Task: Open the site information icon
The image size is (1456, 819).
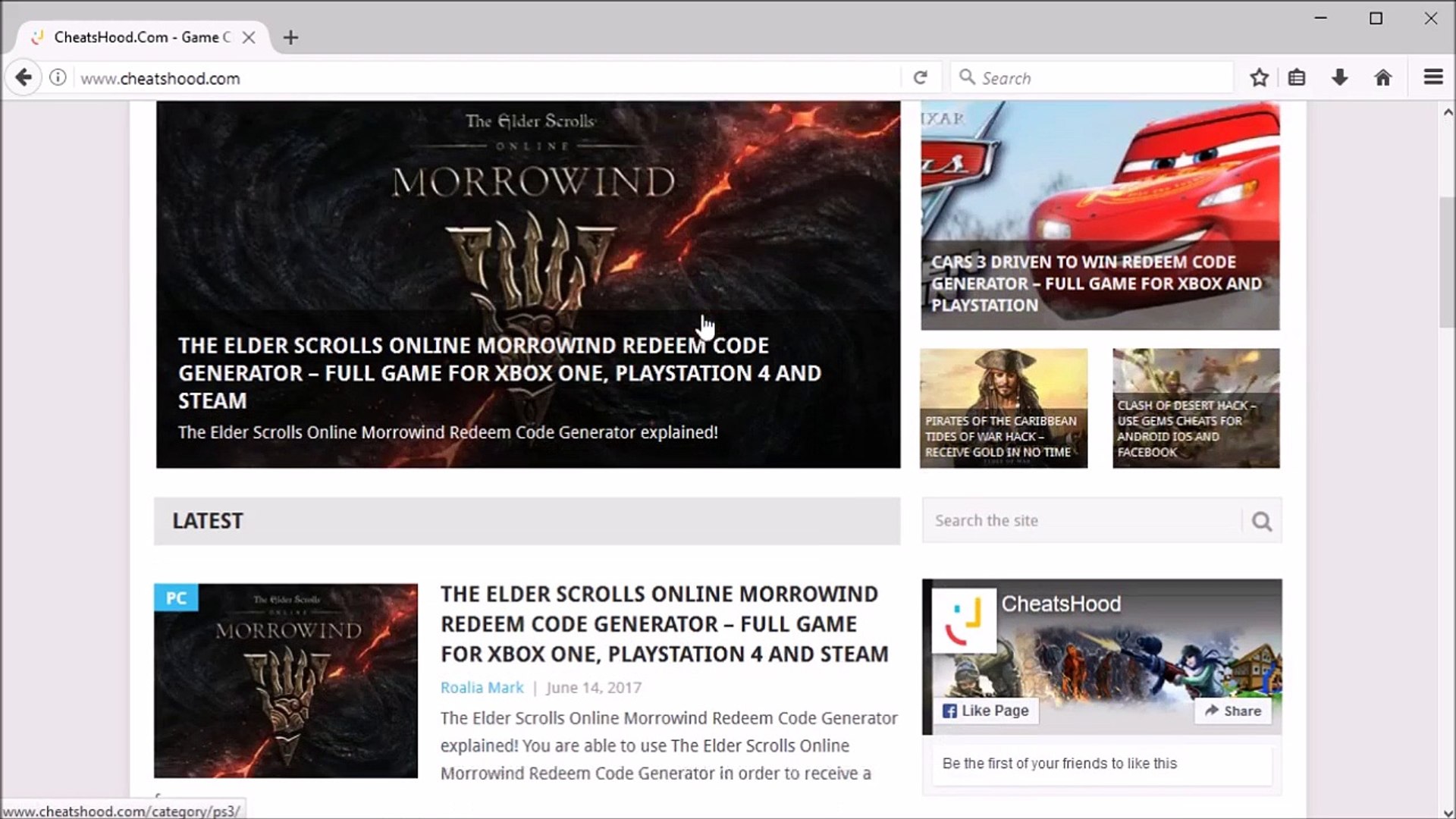Action: tap(58, 77)
